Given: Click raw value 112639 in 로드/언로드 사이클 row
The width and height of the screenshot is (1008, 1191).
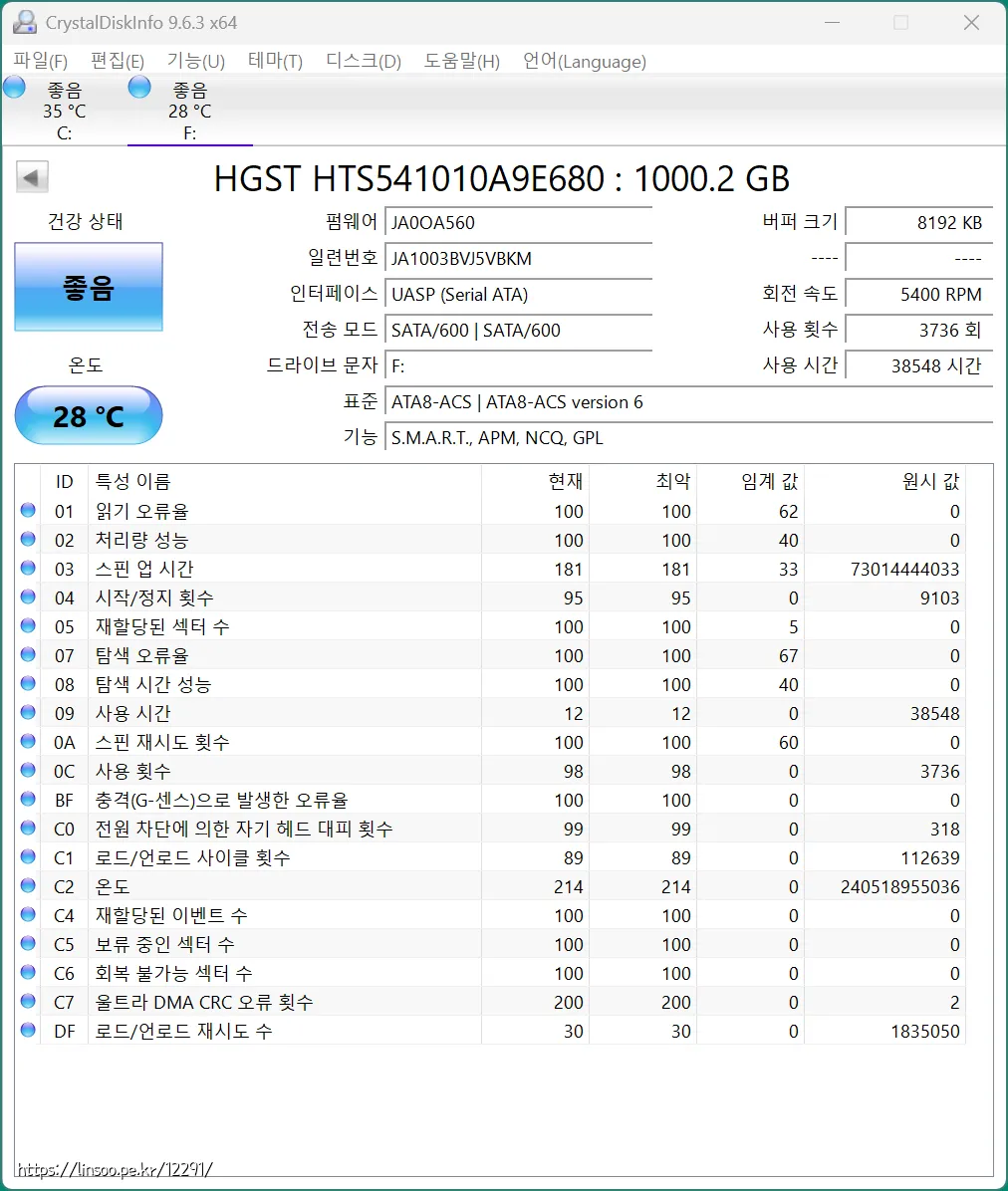Looking at the screenshot, I should (929, 857).
